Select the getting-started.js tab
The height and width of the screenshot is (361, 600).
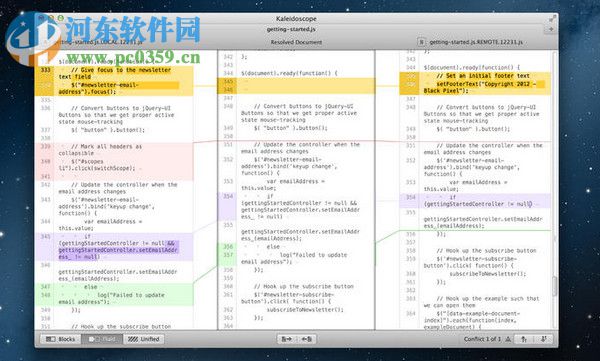tap(291, 29)
